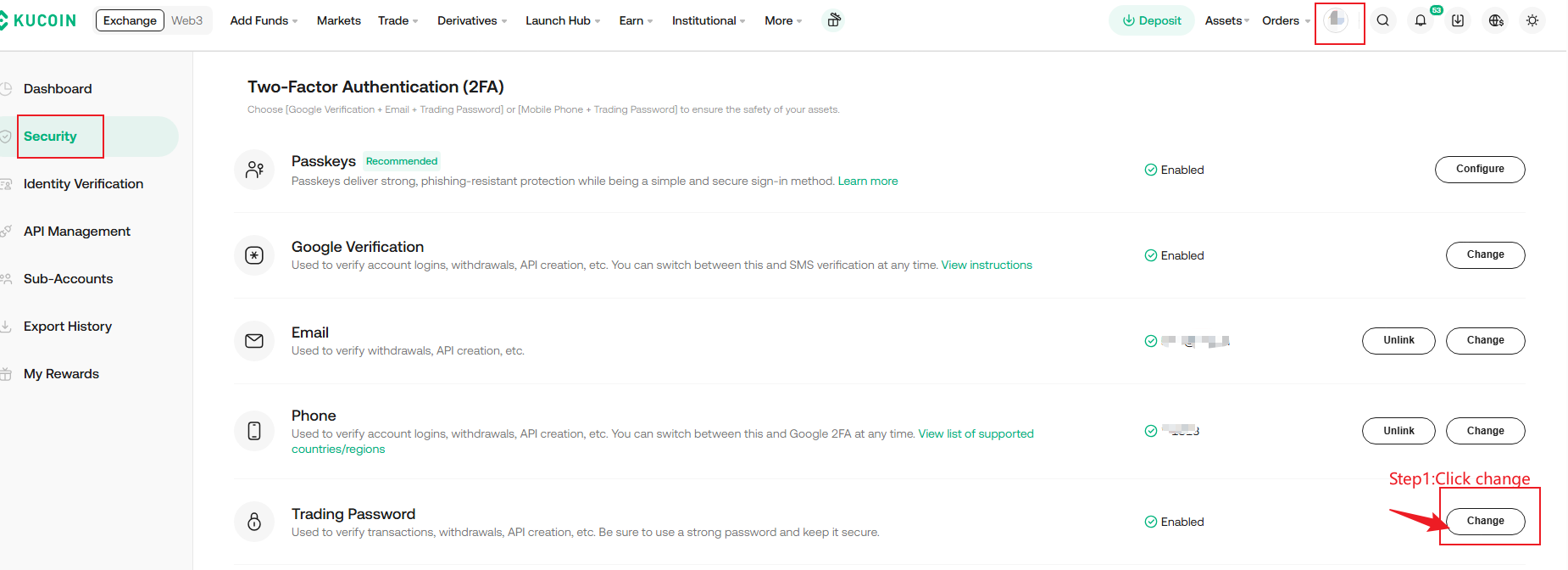This screenshot has height=570, width=1568.
Task: Go to API Management in sidebar
Action: [76, 232]
